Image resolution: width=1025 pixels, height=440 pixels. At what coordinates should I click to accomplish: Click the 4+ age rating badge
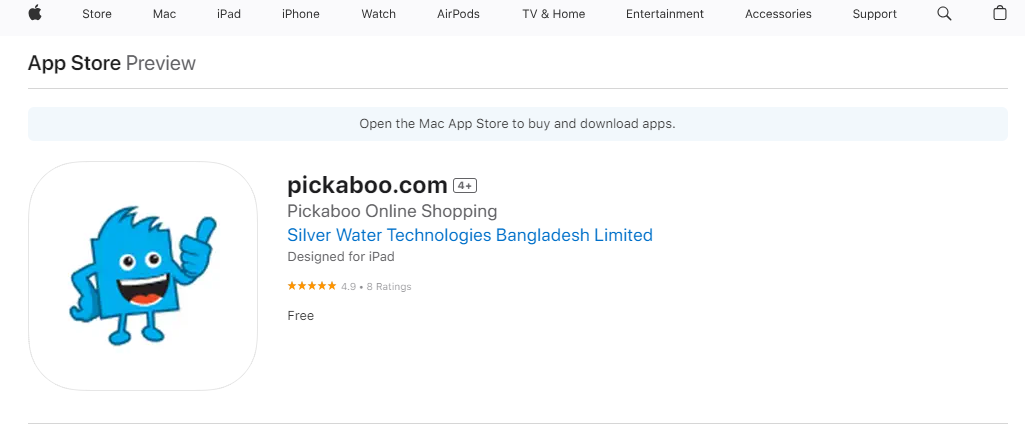pyautogui.click(x=465, y=185)
